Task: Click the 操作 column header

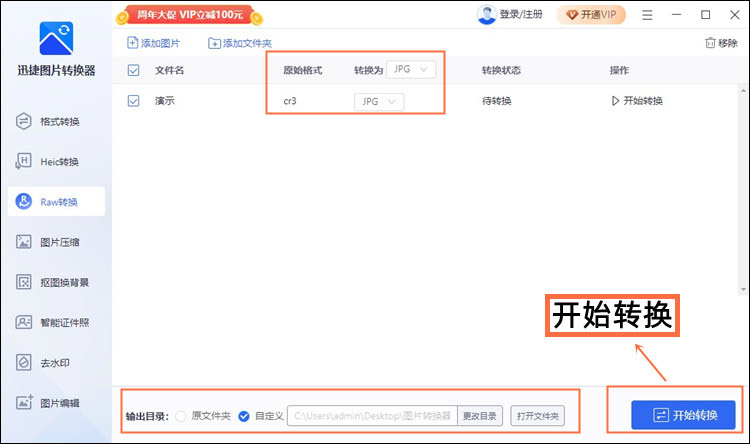Action: click(x=619, y=70)
